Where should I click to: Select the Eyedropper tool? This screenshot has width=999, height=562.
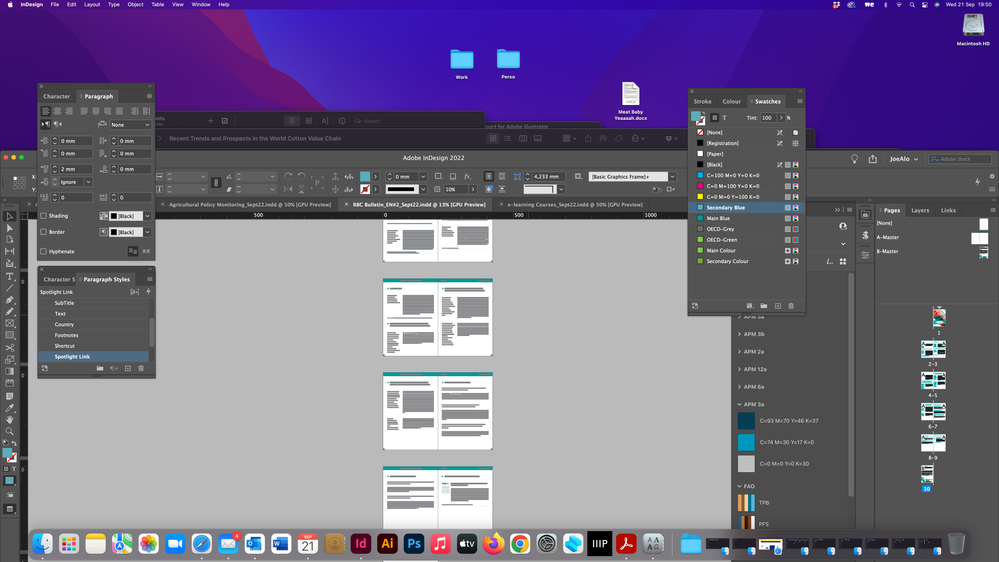click(x=10, y=408)
